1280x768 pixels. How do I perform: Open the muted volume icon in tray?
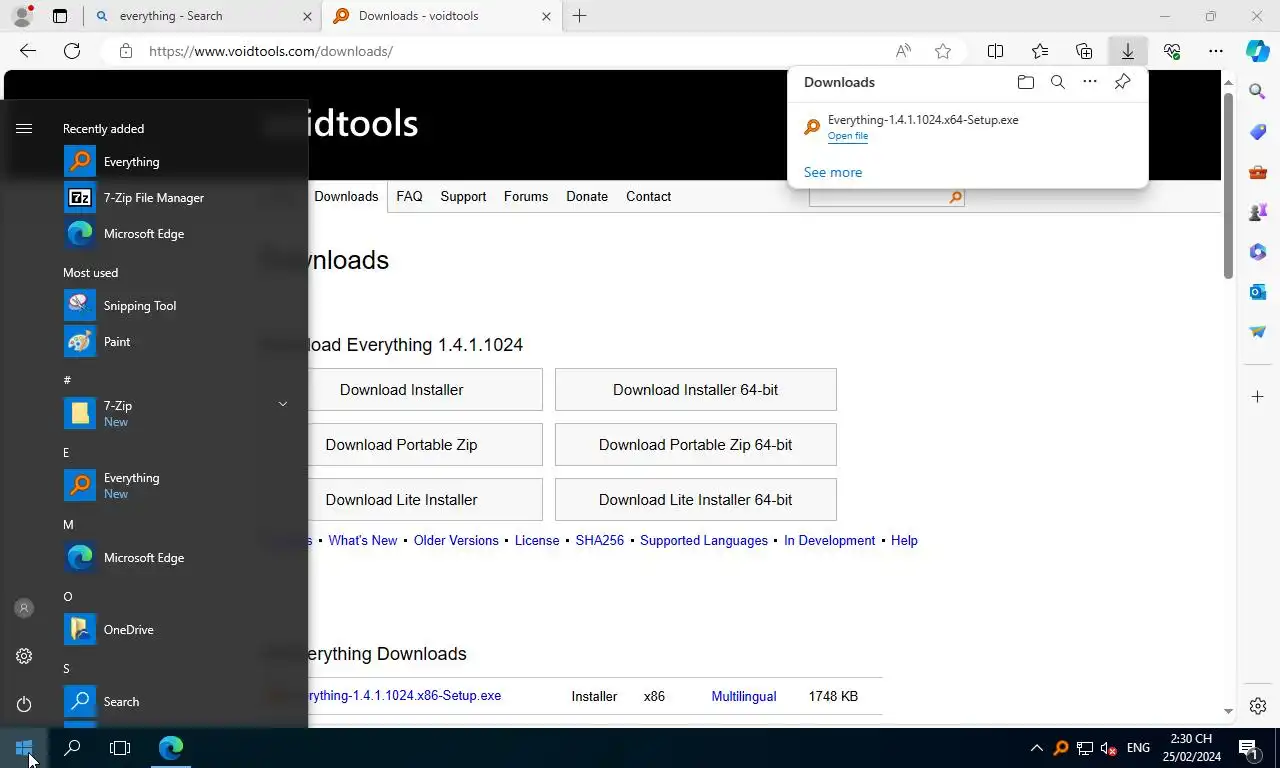point(1108,748)
